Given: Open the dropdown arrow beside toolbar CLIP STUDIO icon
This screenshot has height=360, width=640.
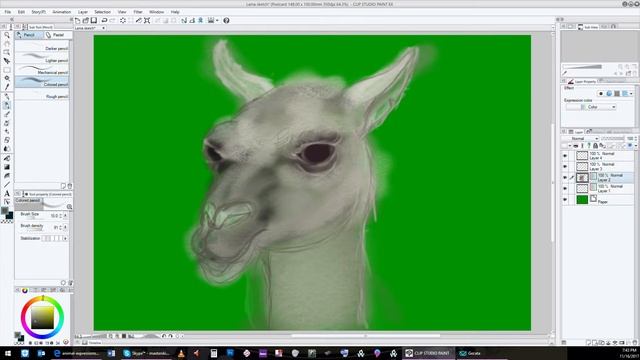Looking at the screenshot, I should point(217,20).
